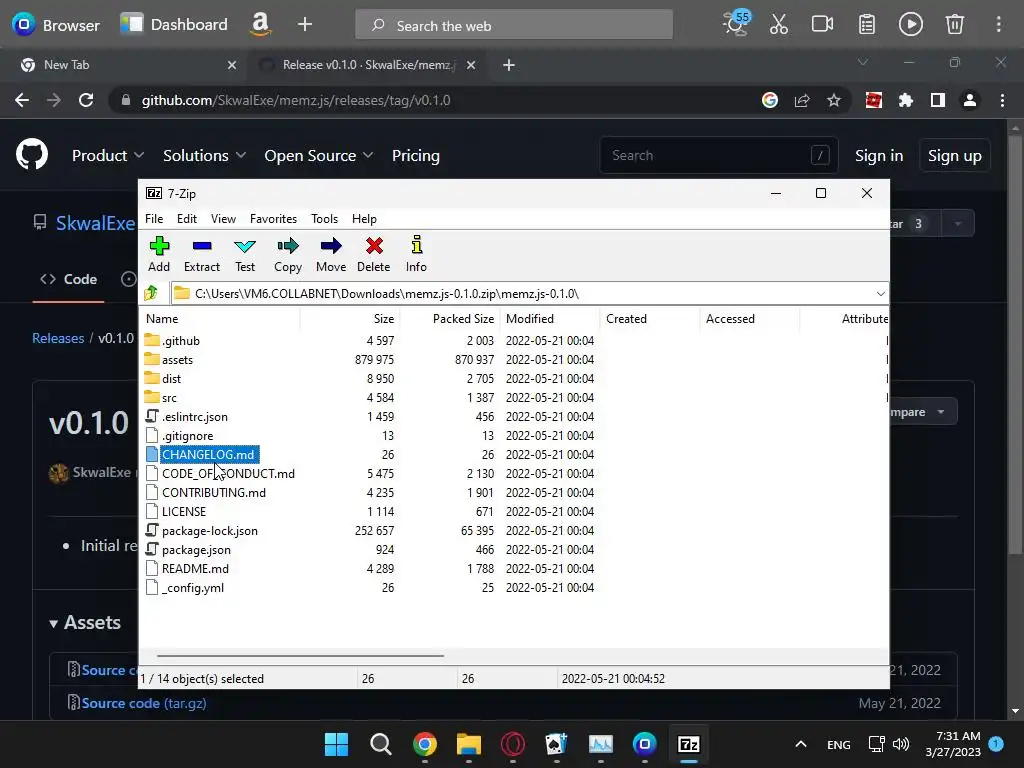
Task: Open the Favorites menu
Action: click(273, 219)
